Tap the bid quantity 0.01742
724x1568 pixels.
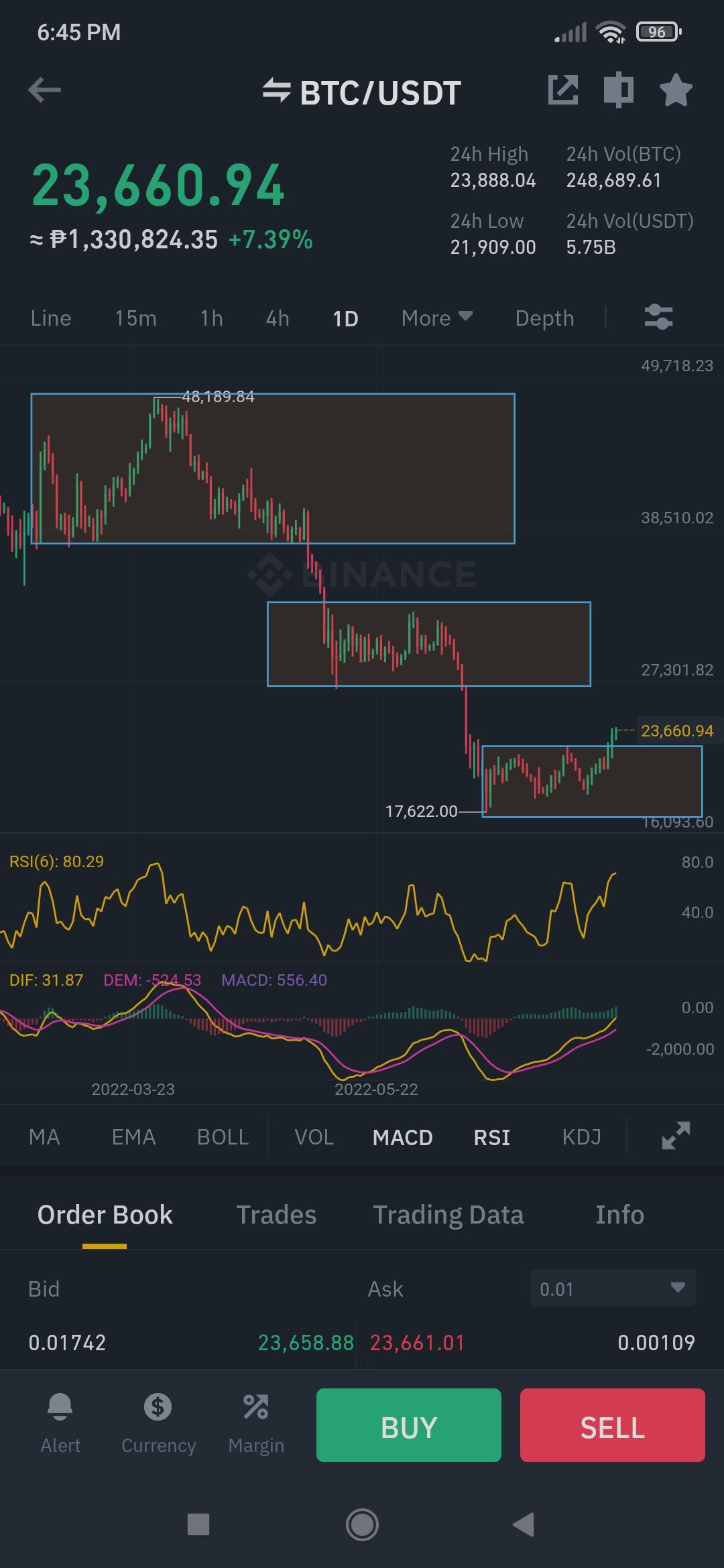(x=67, y=1342)
